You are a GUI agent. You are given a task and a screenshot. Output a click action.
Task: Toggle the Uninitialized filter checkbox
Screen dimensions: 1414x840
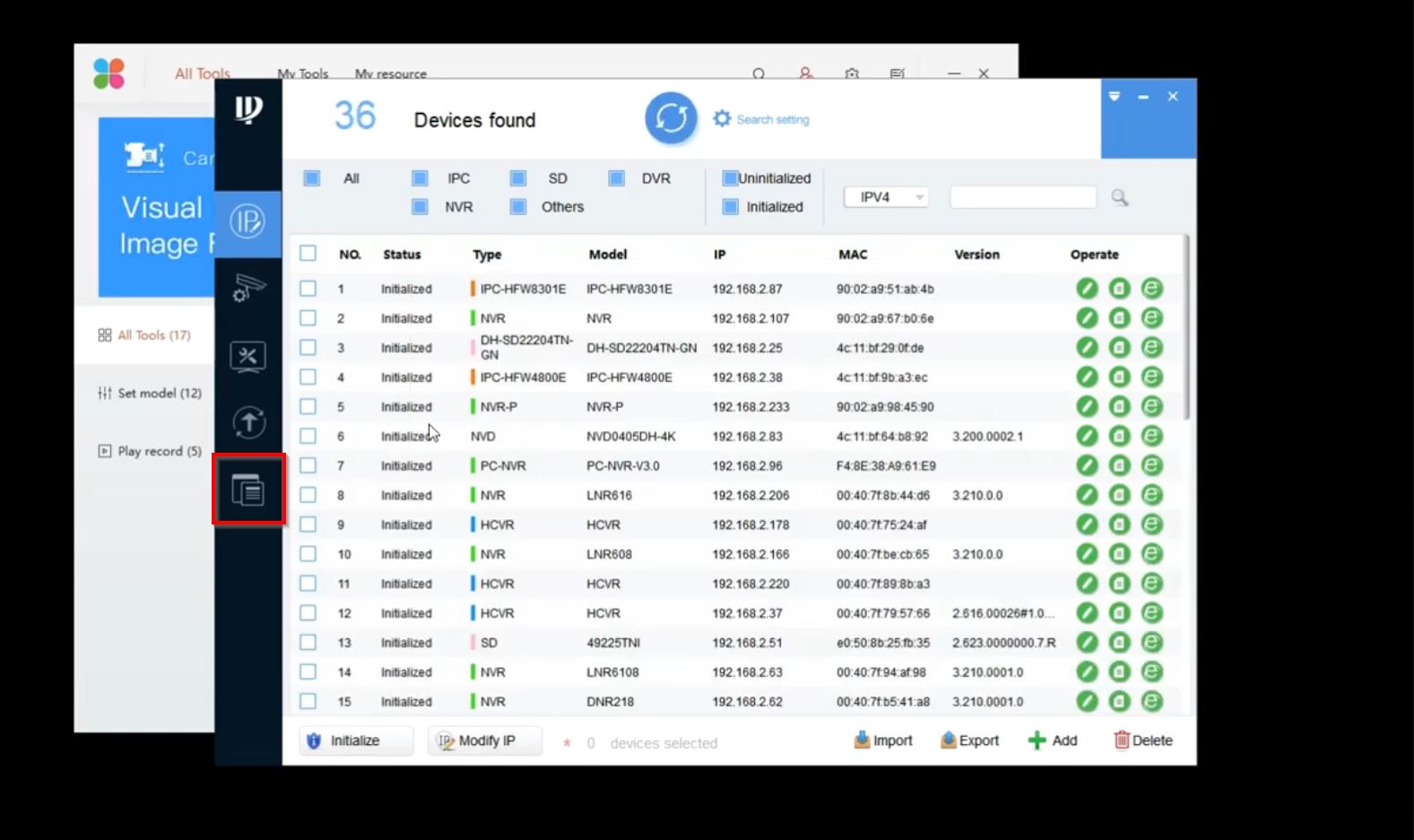730,178
